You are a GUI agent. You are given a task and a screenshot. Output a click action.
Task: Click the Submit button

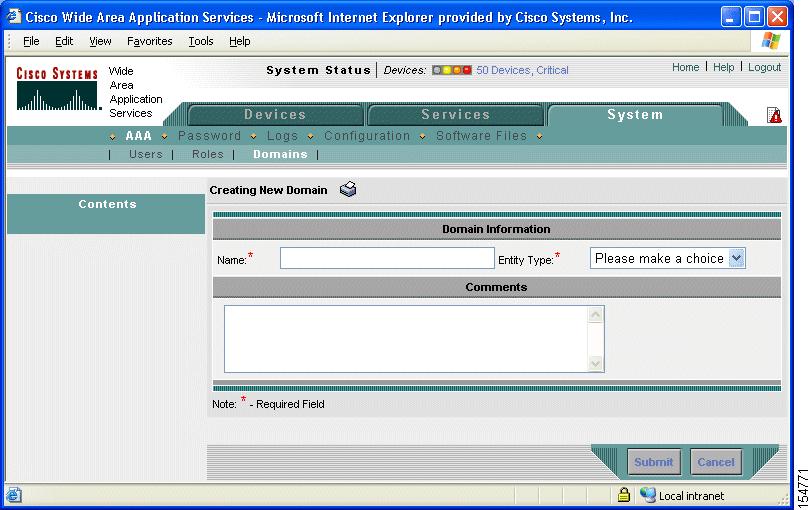coord(654,461)
